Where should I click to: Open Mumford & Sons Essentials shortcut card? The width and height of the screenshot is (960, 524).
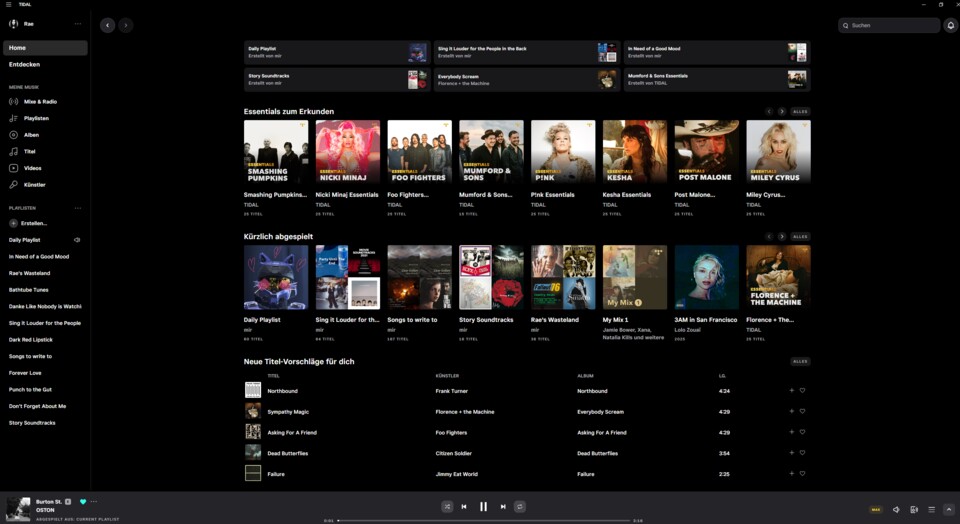[x=717, y=80]
